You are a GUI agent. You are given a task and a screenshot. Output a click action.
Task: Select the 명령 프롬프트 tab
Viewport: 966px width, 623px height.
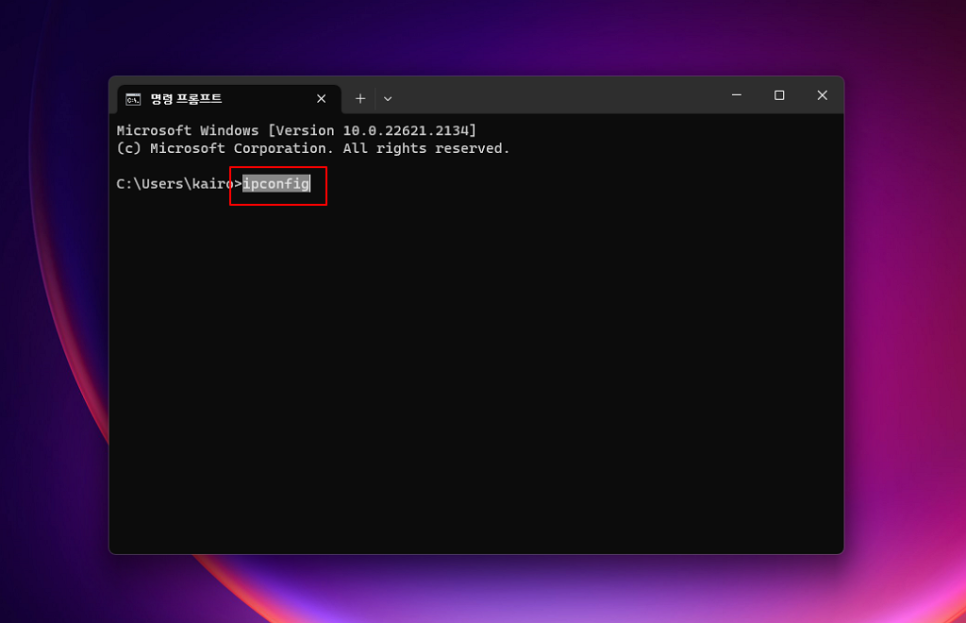(229, 99)
